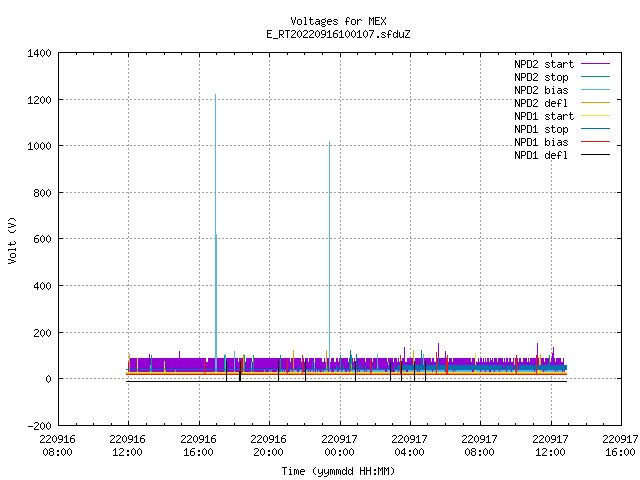Select the filename E_RT20220916100107.sfduZ subtitle
This screenshot has width=640, height=480.
point(338,34)
